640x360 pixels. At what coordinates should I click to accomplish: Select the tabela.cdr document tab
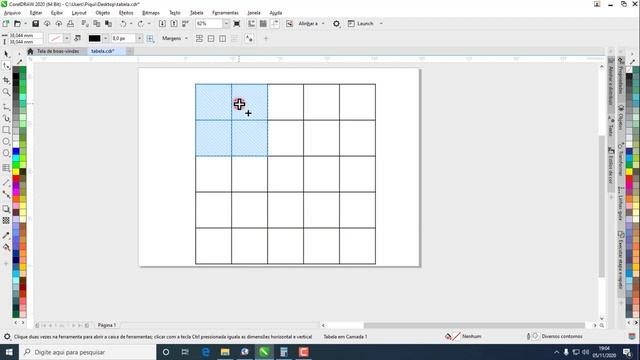(x=102, y=51)
